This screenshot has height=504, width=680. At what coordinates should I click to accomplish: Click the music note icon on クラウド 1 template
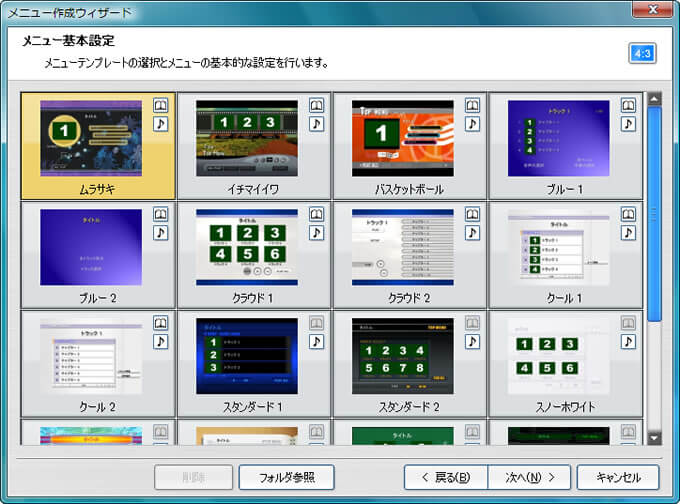coord(316,232)
